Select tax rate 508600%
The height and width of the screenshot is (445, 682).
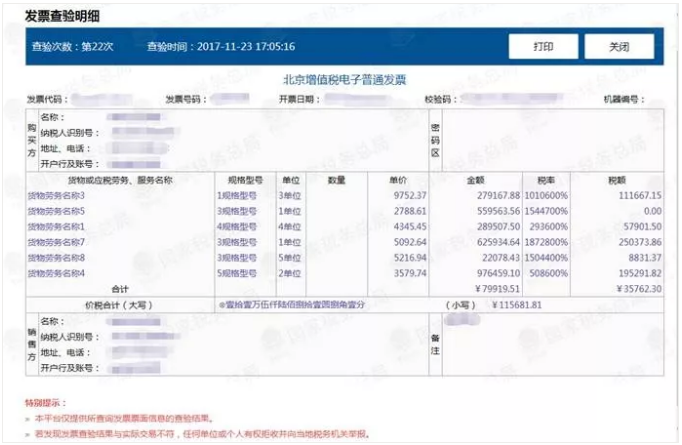[549, 274]
